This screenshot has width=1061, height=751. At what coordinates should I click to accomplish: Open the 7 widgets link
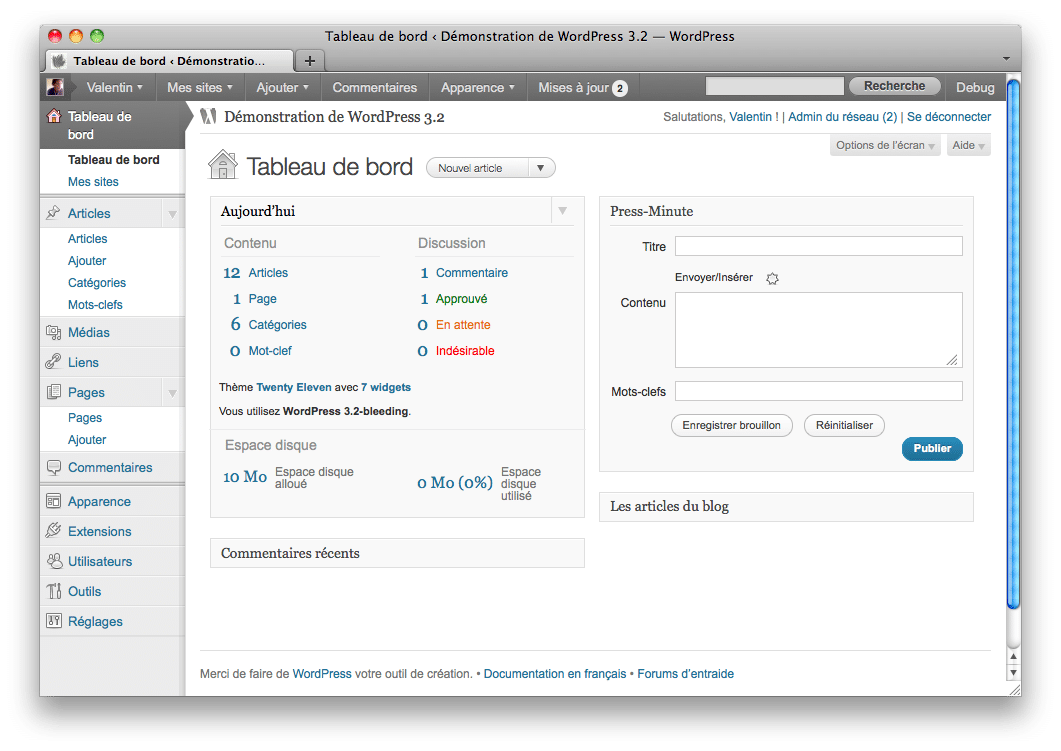pyautogui.click(x=386, y=387)
